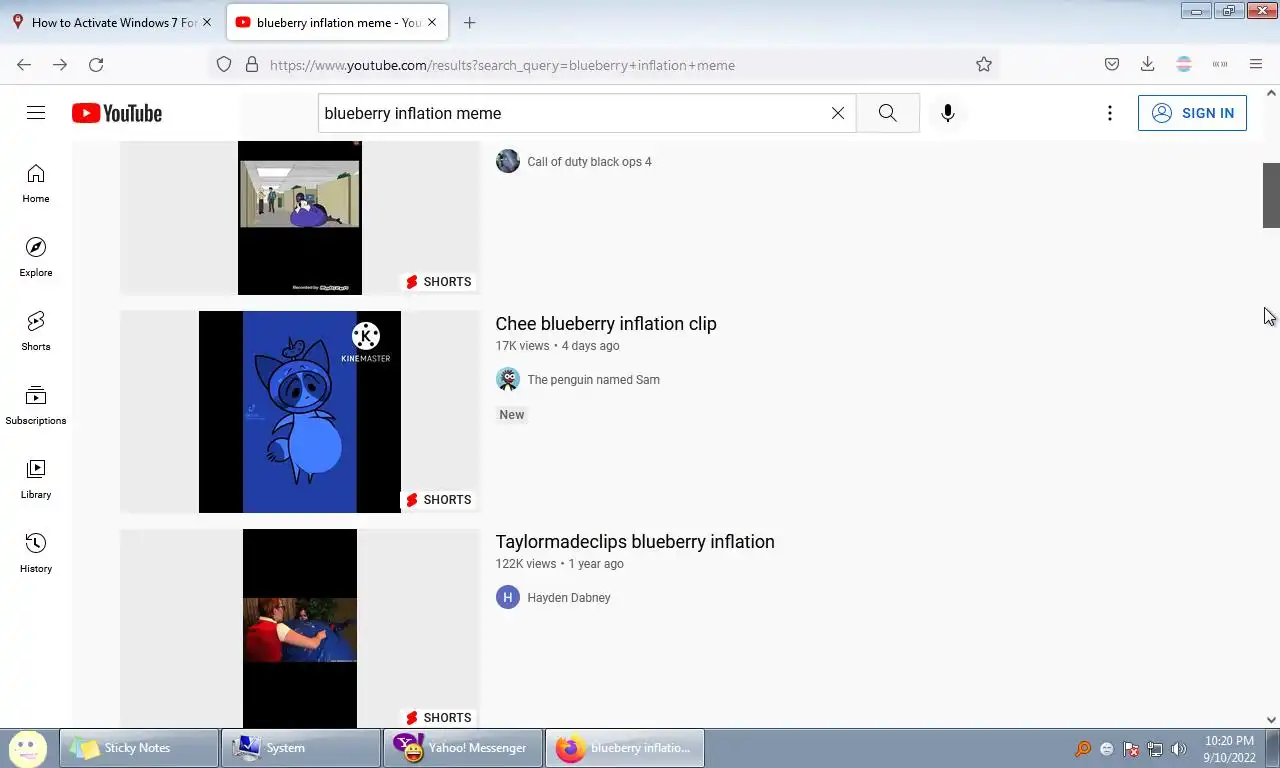Open the Firefox application menu
The height and width of the screenshot is (768, 1280).
tap(1256, 65)
